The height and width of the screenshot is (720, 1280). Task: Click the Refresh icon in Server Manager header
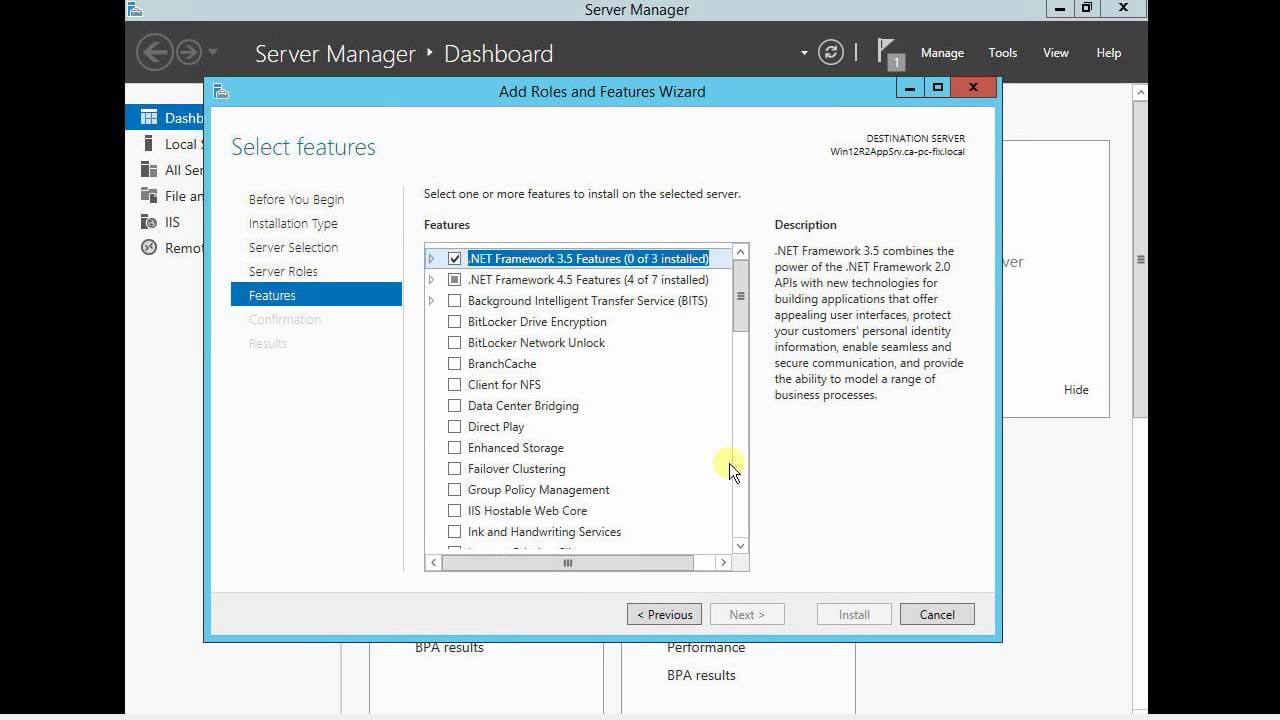tap(831, 52)
